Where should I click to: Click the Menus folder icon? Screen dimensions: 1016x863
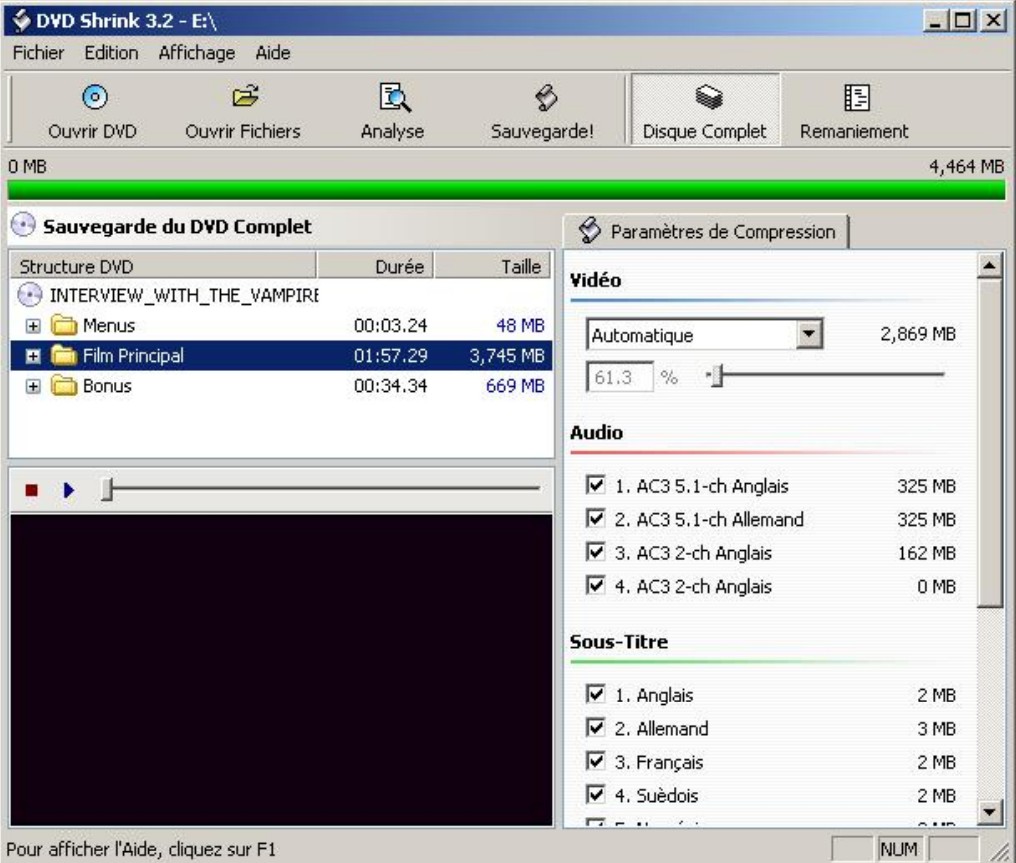[x=64, y=325]
